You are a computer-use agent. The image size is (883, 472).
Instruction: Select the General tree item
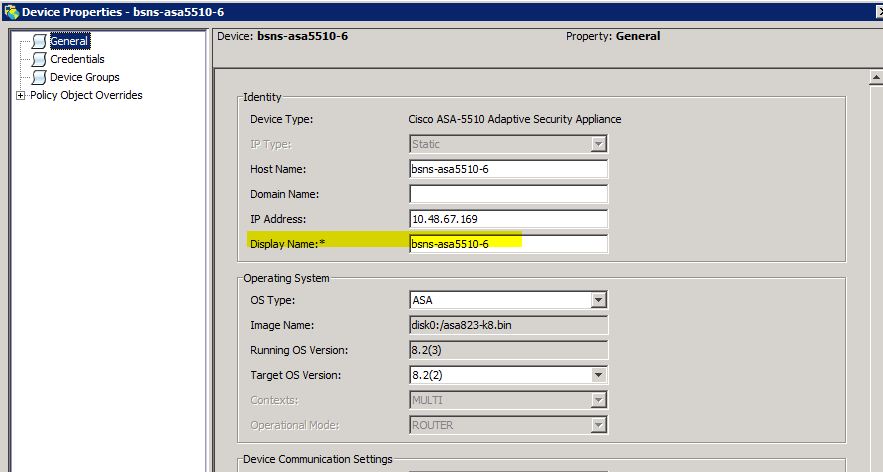click(x=69, y=41)
